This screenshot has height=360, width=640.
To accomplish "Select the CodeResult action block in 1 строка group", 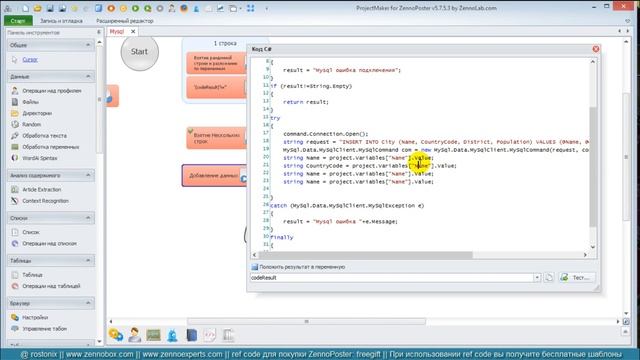I will tap(216, 87).
